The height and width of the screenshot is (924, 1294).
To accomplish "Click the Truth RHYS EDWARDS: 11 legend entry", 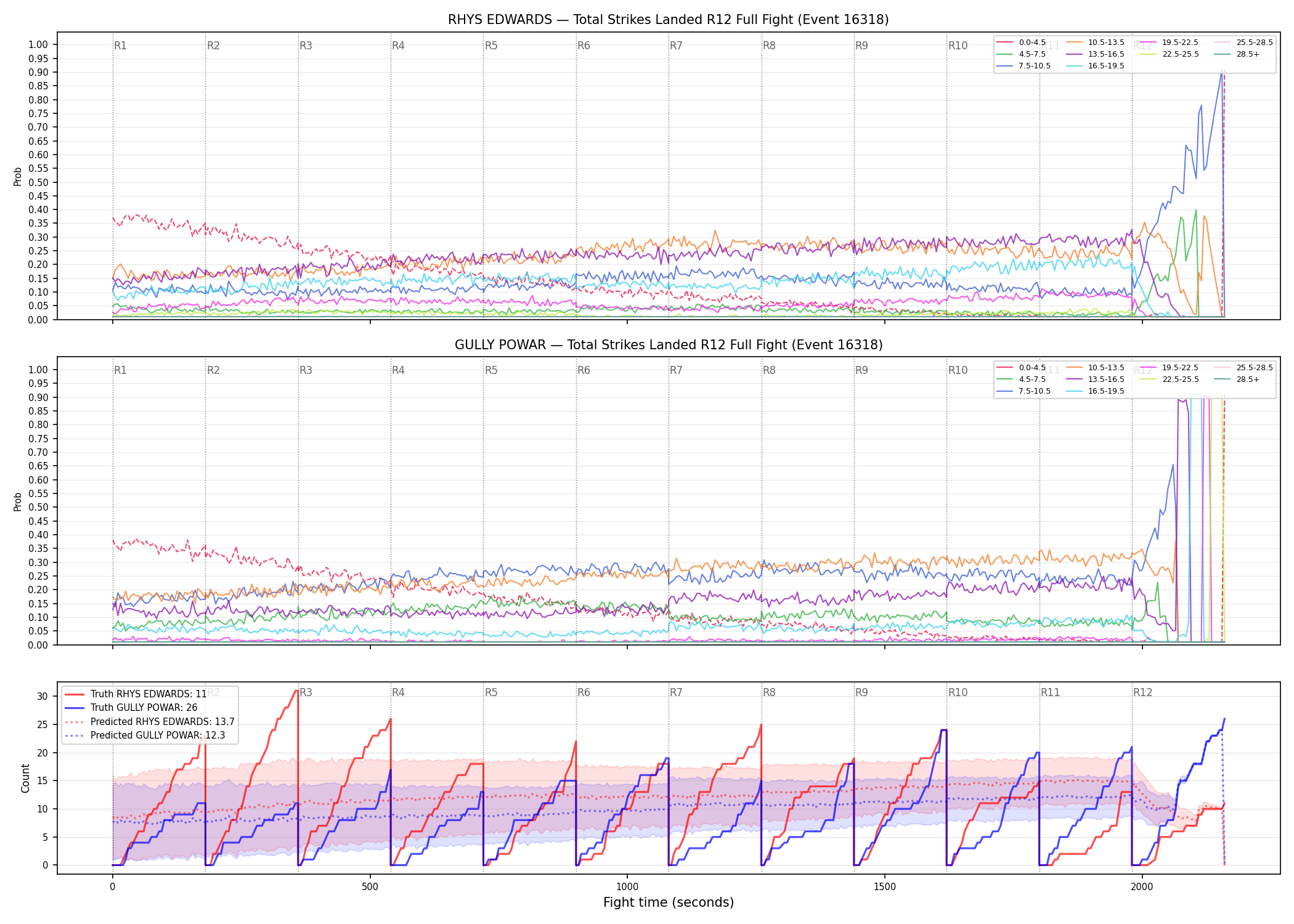I will [136, 694].
